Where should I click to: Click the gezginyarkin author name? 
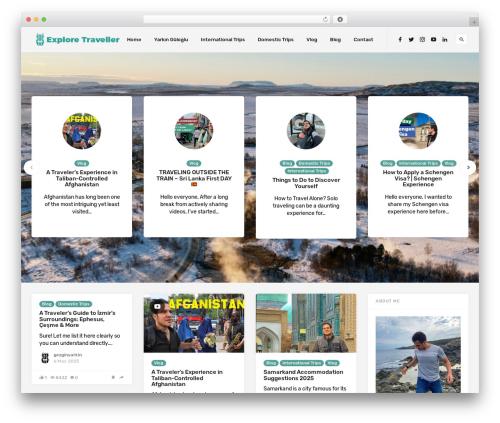68,355
